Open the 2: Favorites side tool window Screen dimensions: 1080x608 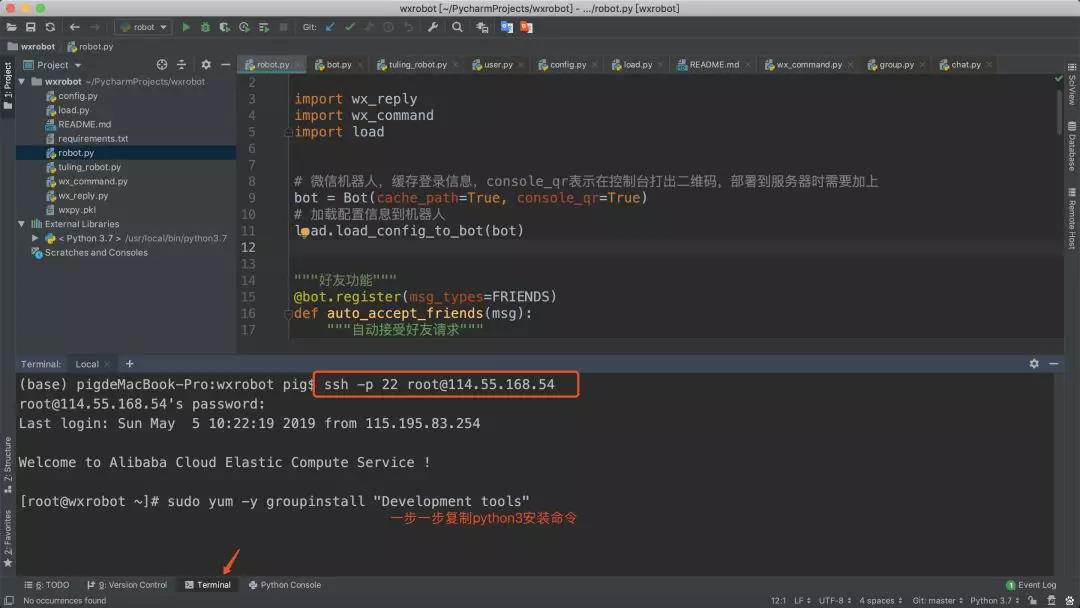point(8,538)
